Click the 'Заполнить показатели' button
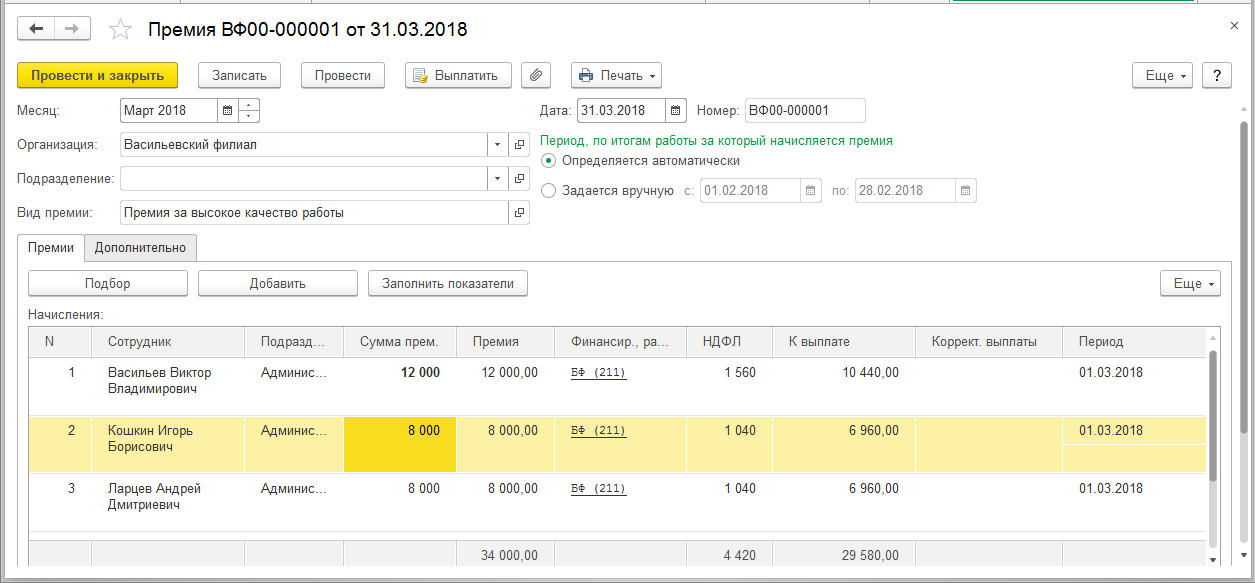The width and height of the screenshot is (1255, 583). tap(447, 283)
